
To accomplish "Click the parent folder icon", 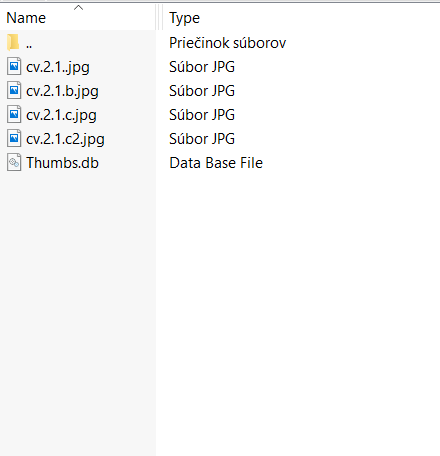I will pyautogui.click(x=13, y=43).
